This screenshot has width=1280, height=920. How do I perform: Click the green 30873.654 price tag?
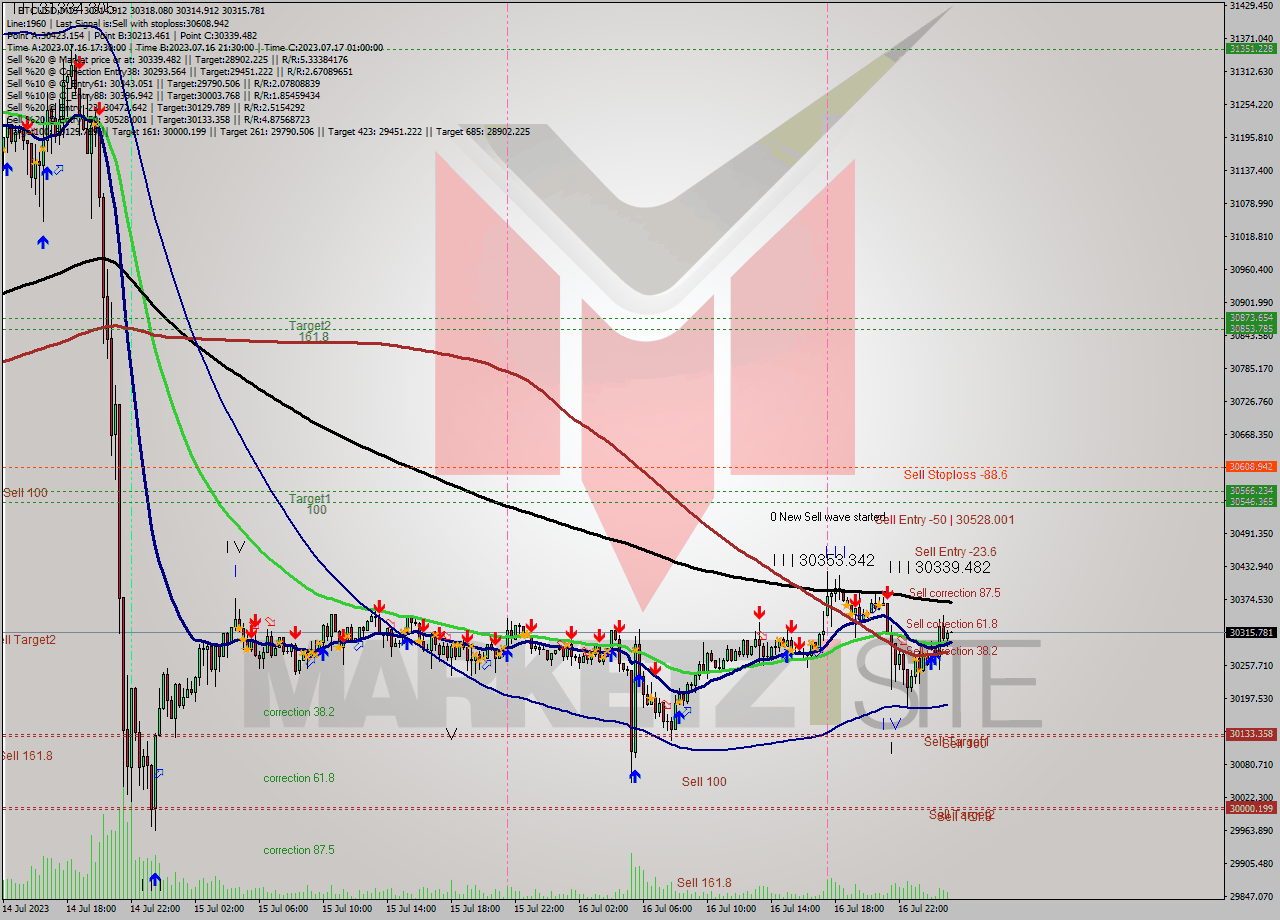pyautogui.click(x=1251, y=318)
